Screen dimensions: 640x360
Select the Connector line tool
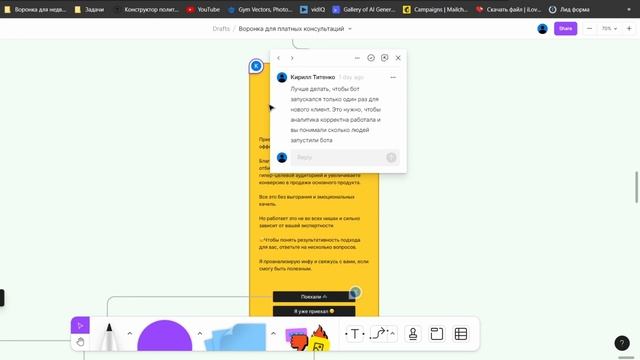coord(378,334)
